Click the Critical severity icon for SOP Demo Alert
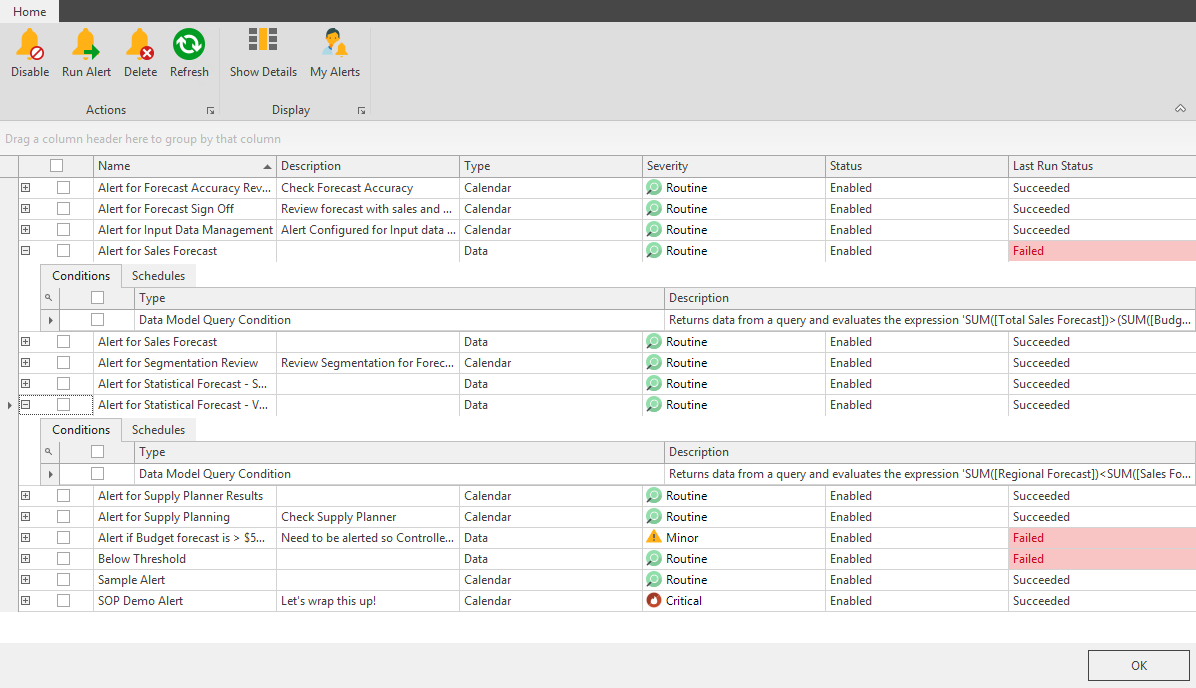1196x688 pixels. (654, 600)
